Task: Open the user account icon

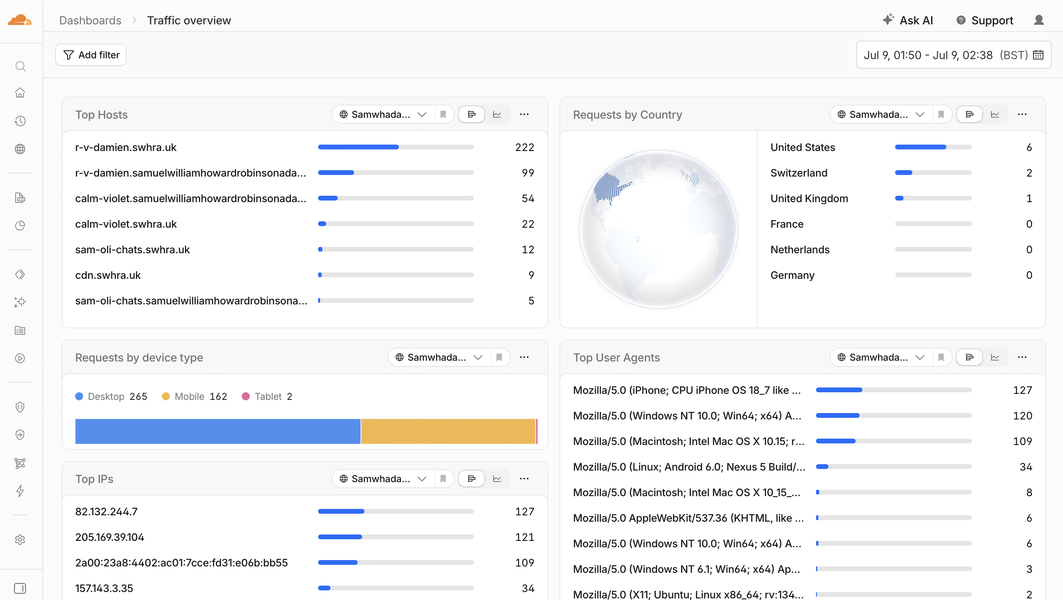Action: pyautogui.click(x=1039, y=20)
